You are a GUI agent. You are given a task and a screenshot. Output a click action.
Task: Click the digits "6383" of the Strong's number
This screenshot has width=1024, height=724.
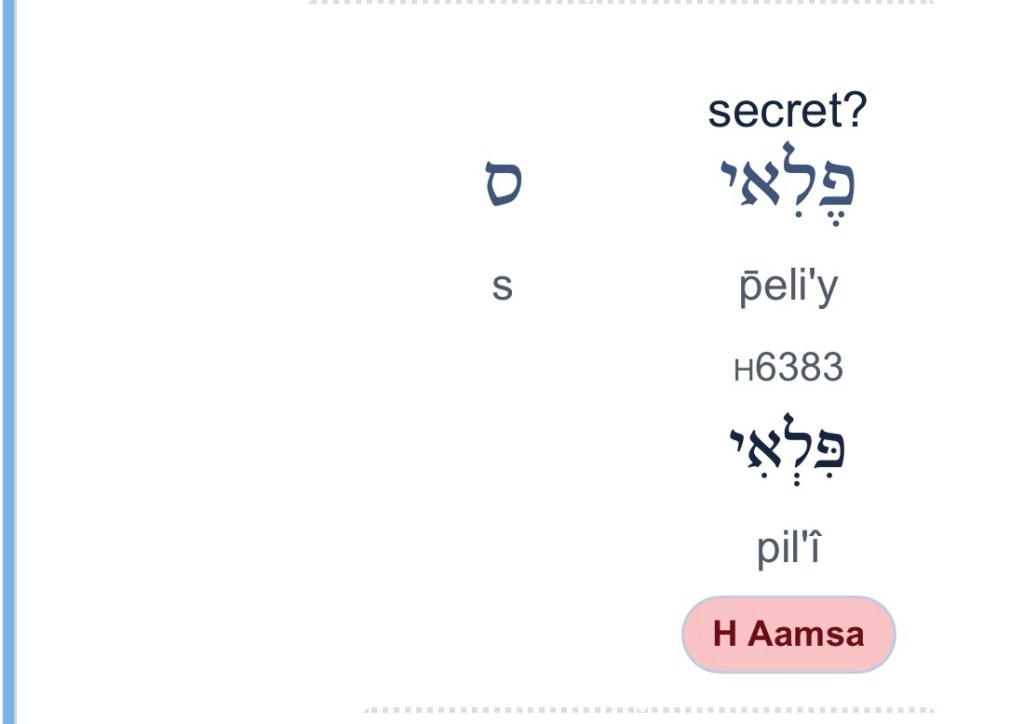[799, 368]
